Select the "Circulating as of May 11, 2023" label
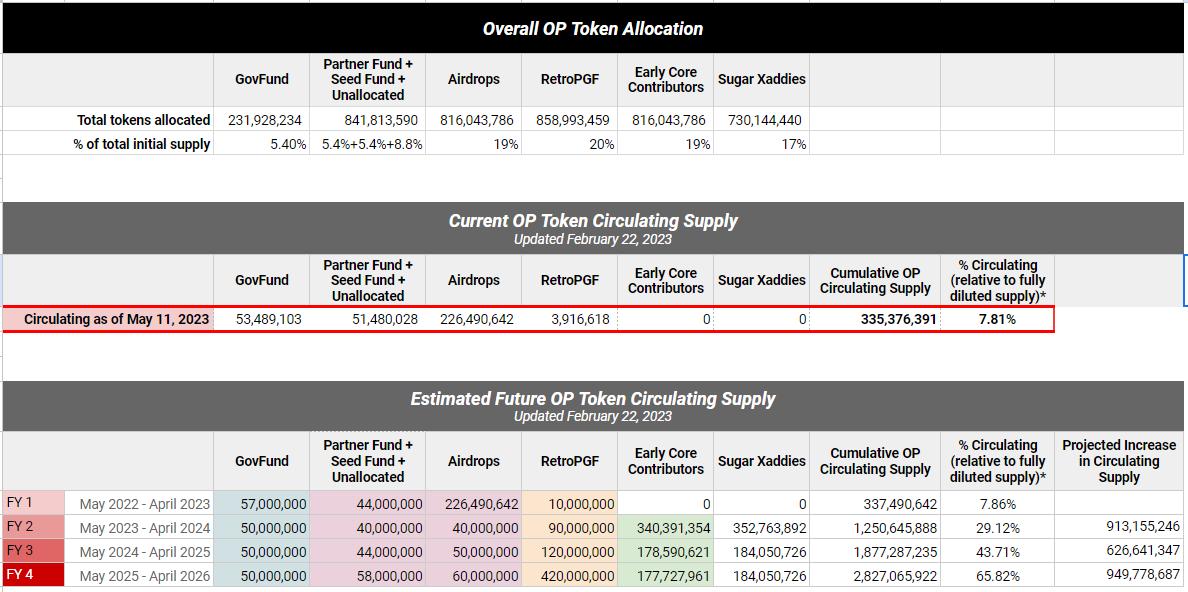The height and width of the screenshot is (592, 1188). pos(117,319)
